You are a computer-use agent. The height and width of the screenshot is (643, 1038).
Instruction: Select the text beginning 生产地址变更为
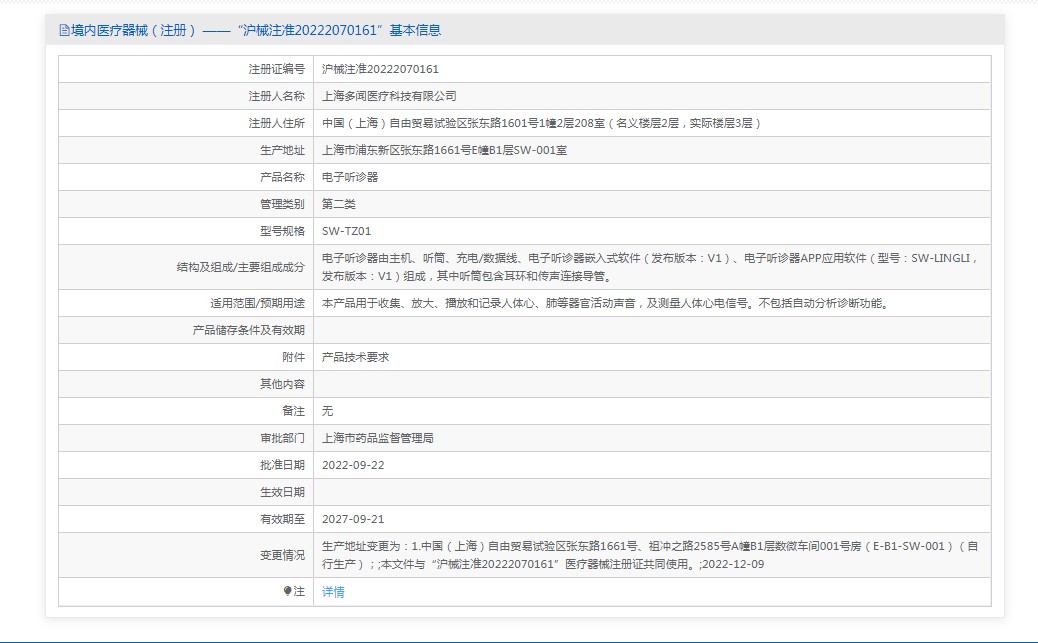click(x=650, y=555)
